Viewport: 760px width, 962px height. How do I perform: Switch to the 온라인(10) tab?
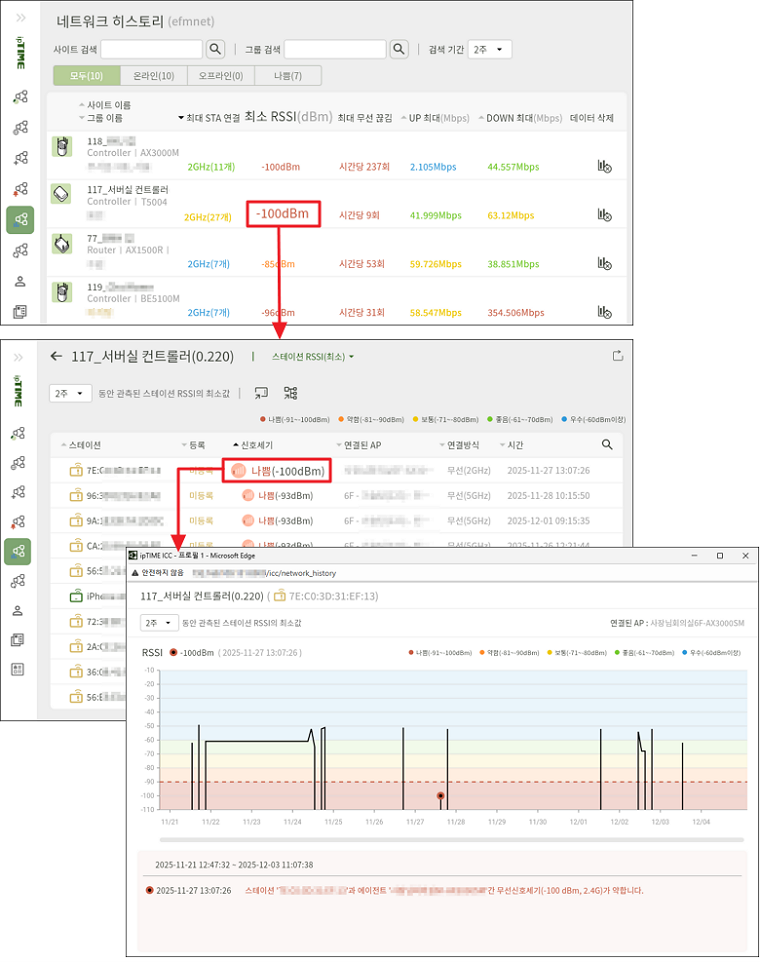(x=153, y=76)
